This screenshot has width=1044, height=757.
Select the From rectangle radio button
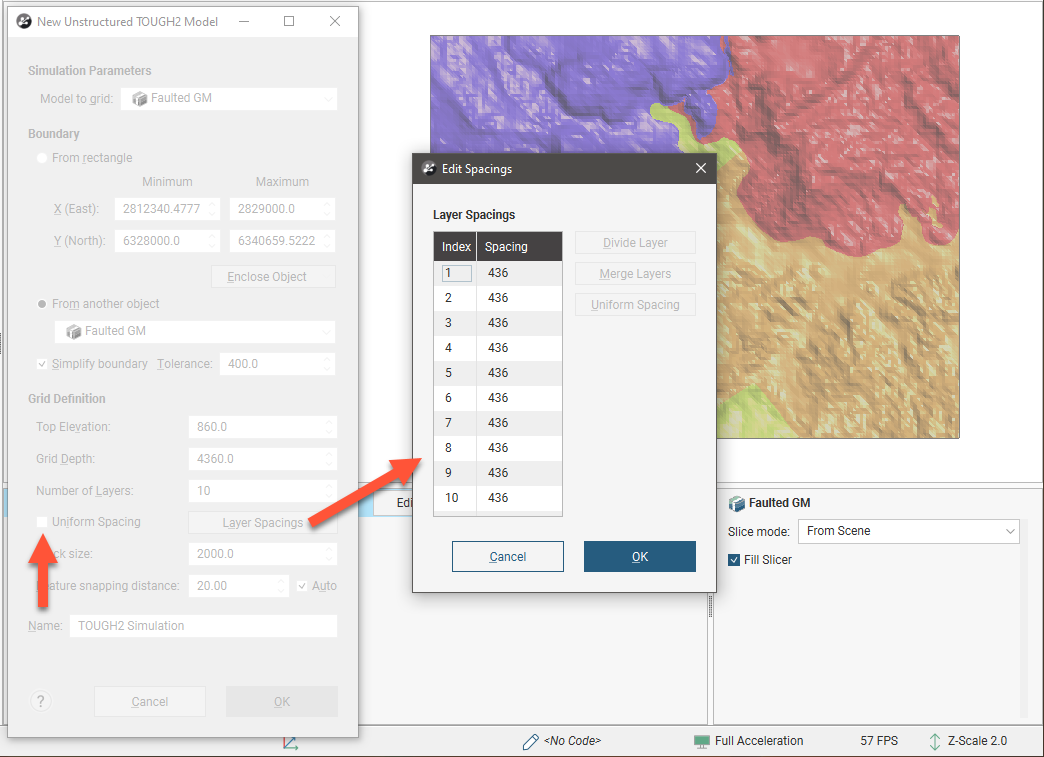coord(42,158)
